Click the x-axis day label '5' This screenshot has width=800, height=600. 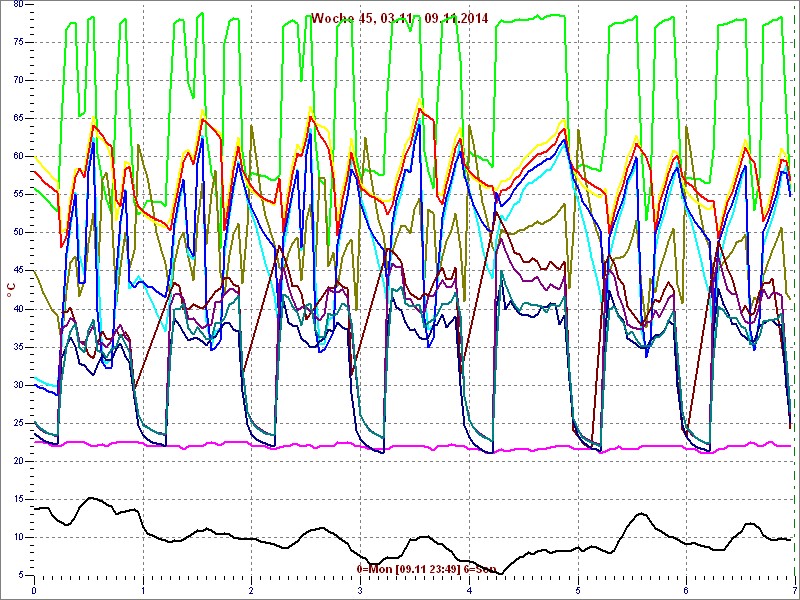[578, 591]
